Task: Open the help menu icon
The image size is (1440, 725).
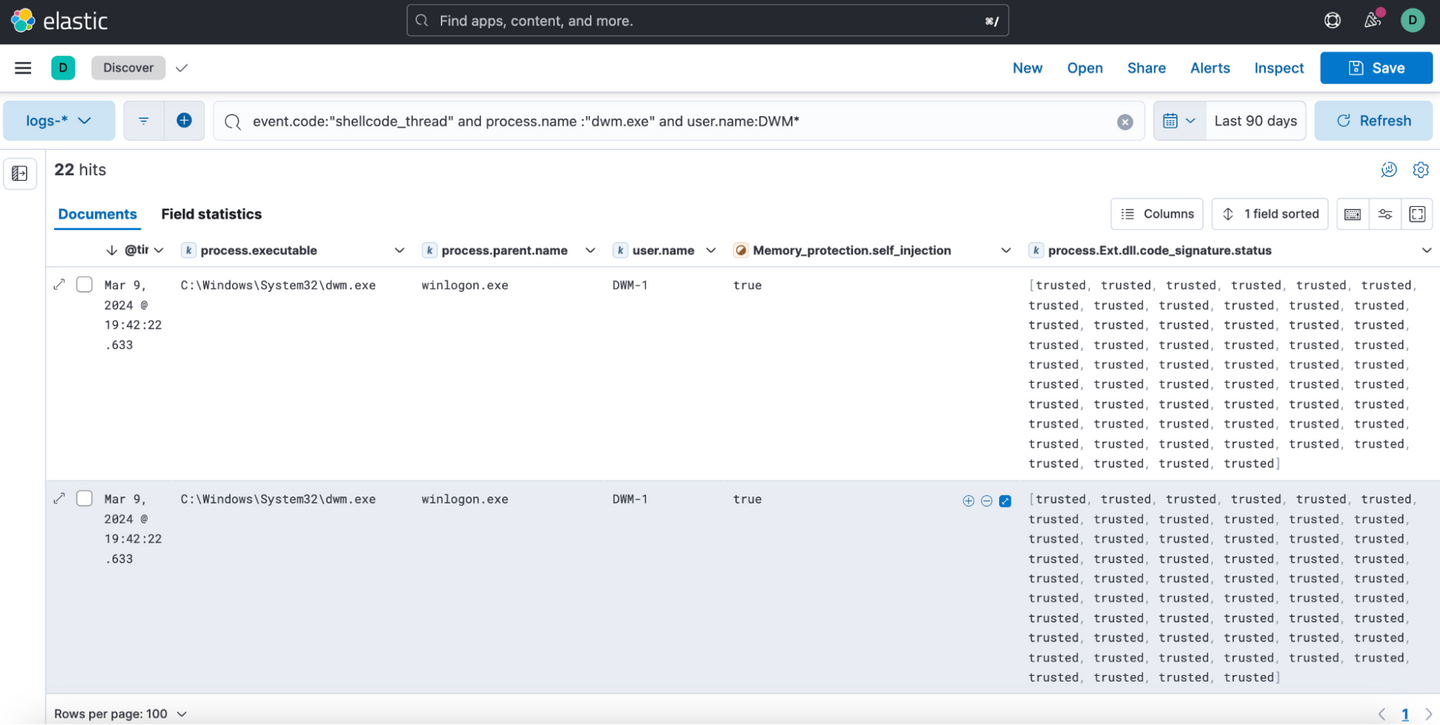Action: pyautogui.click(x=1332, y=20)
